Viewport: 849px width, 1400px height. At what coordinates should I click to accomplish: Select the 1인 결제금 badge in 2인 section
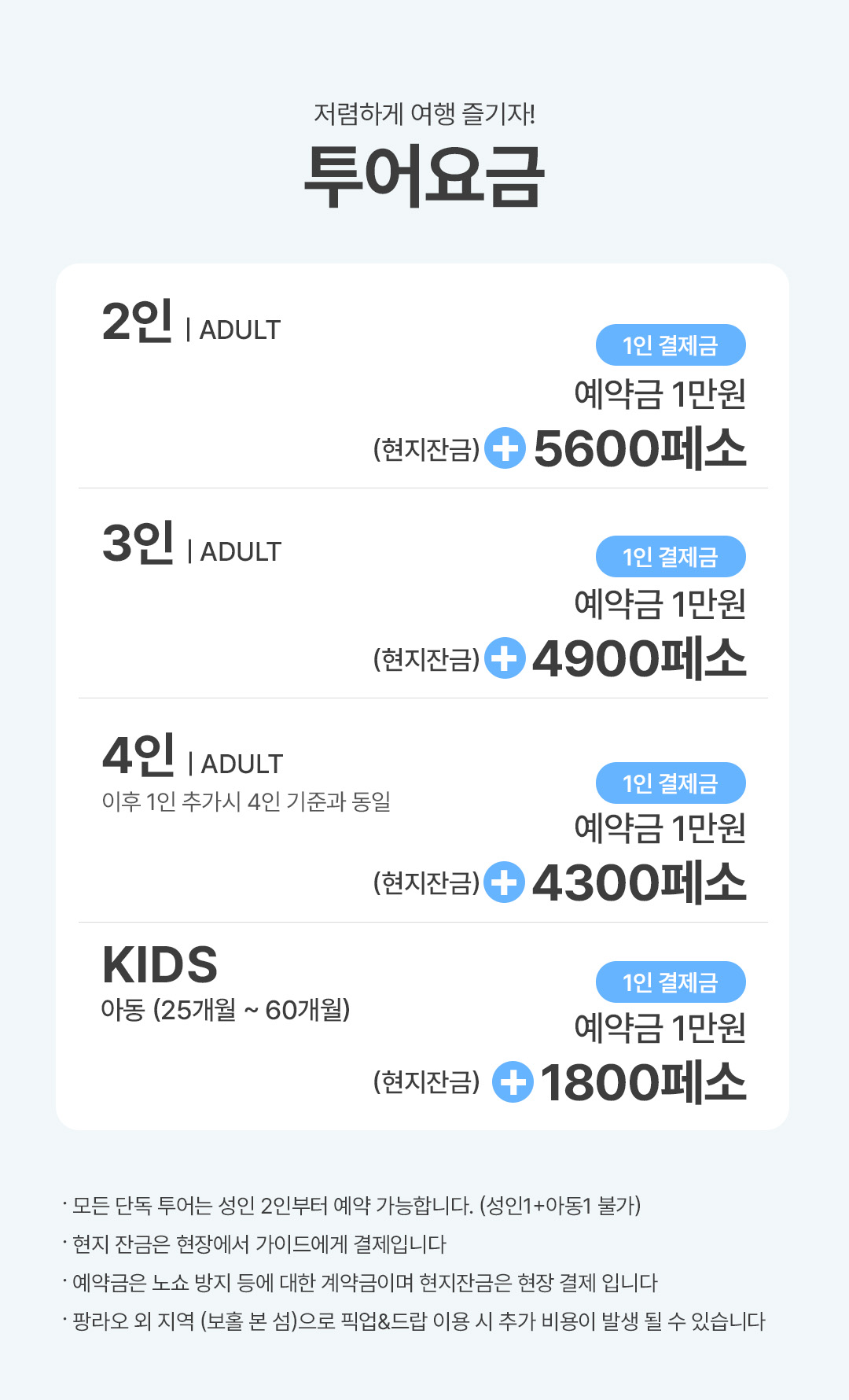671,345
